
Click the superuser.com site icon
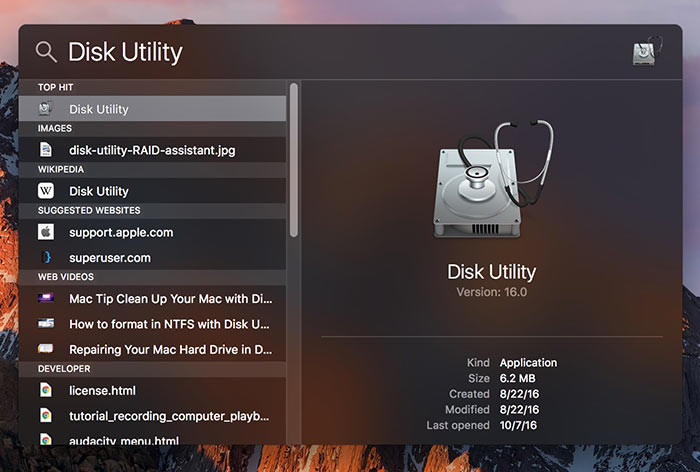[x=46, y=257]
